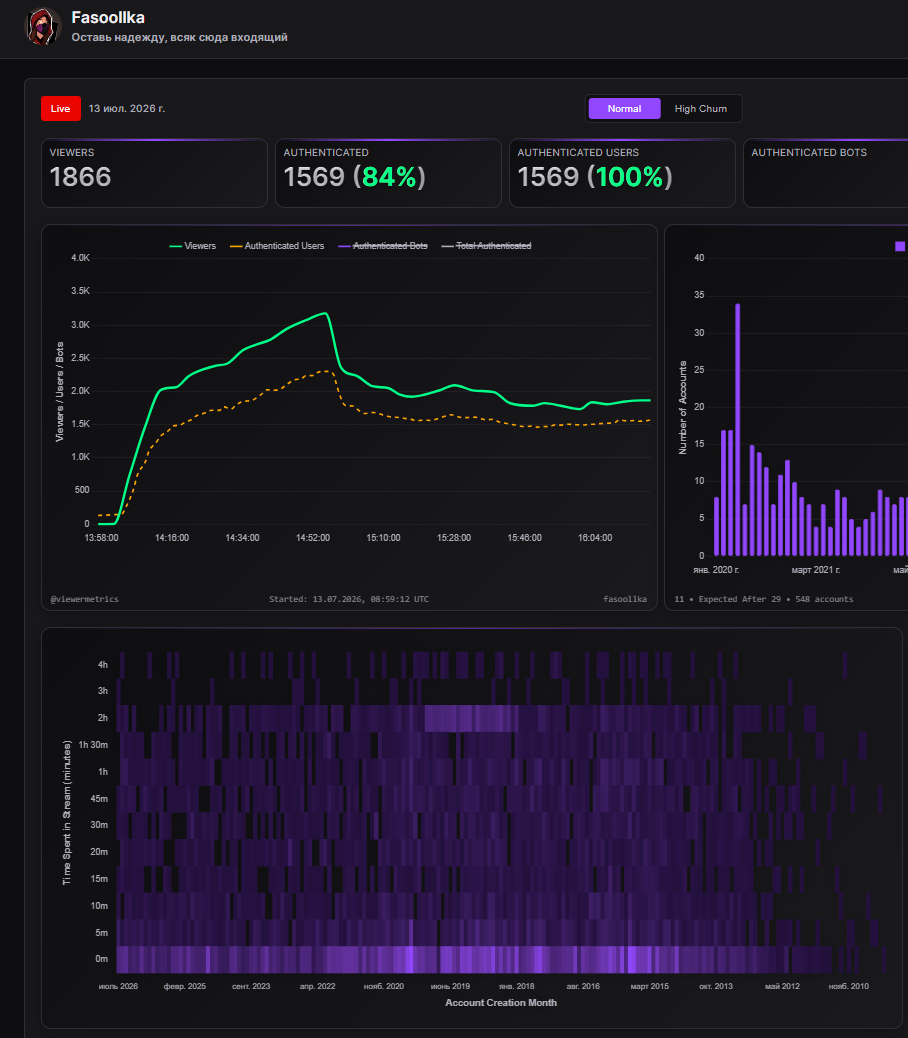Click the viewers peak on green line
This screenshot has width=908, height=1038.
pos(325,313)
